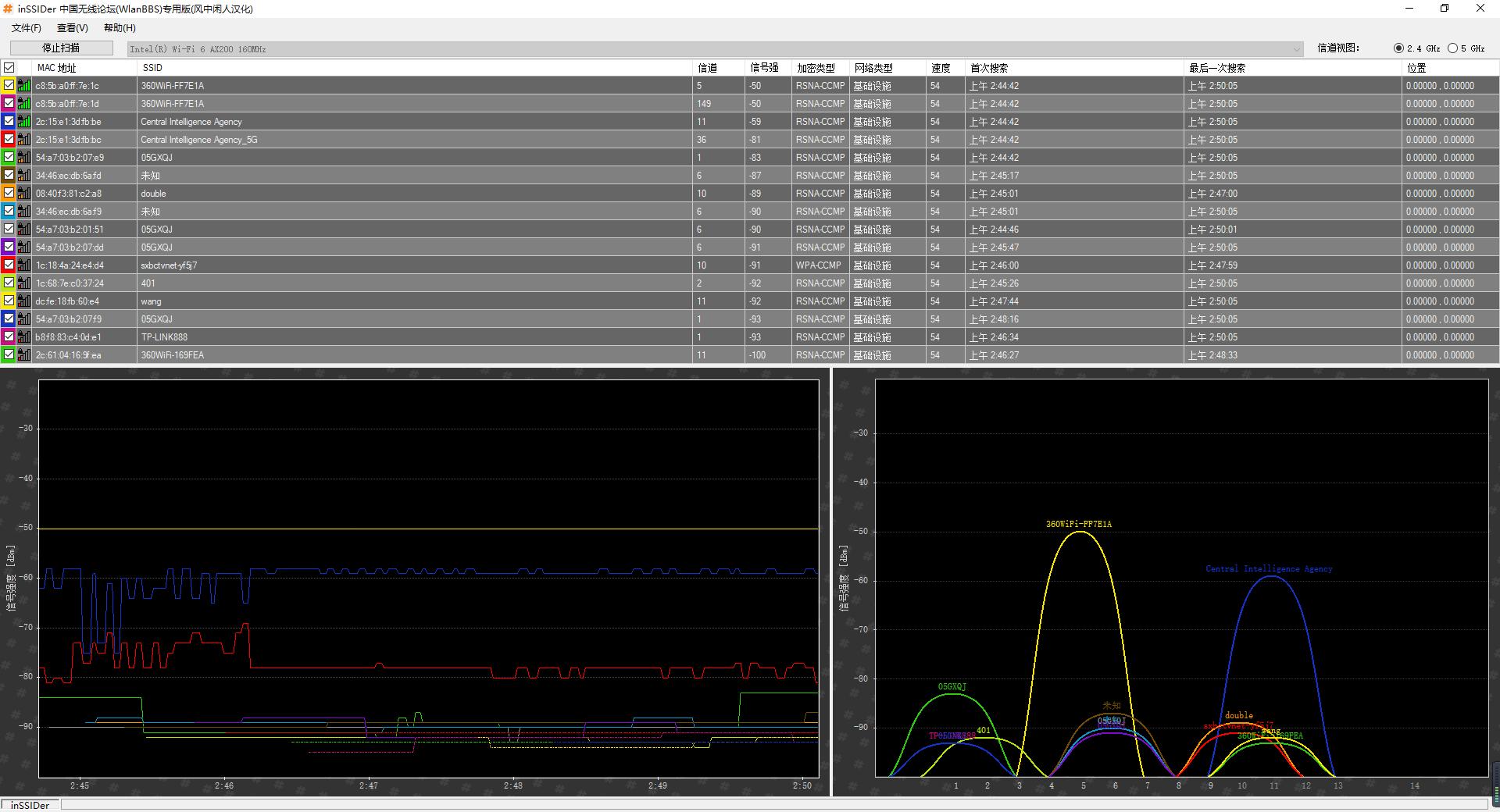Click signal icon next to double network
Screen dimensions: 1500x812
(24, 194)
